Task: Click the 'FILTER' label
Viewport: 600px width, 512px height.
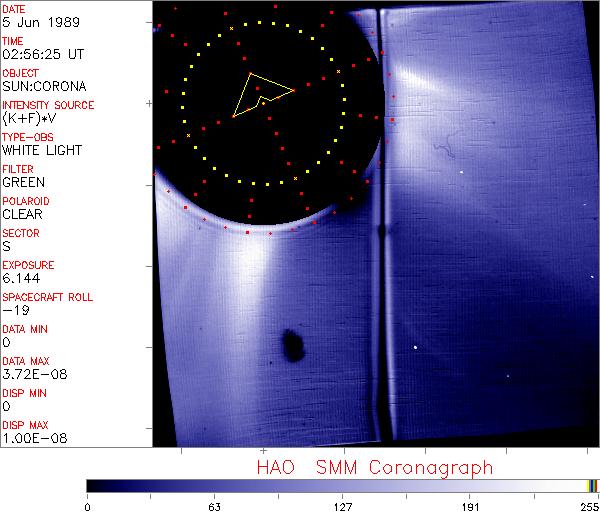Action: [18, 169]
